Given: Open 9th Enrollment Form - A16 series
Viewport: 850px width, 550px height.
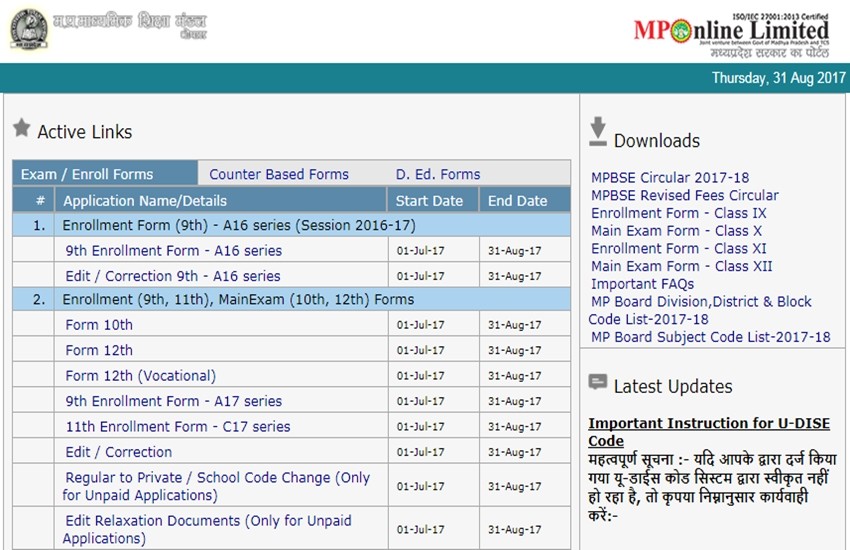Looking at the screenshot, I should [173, 251].
